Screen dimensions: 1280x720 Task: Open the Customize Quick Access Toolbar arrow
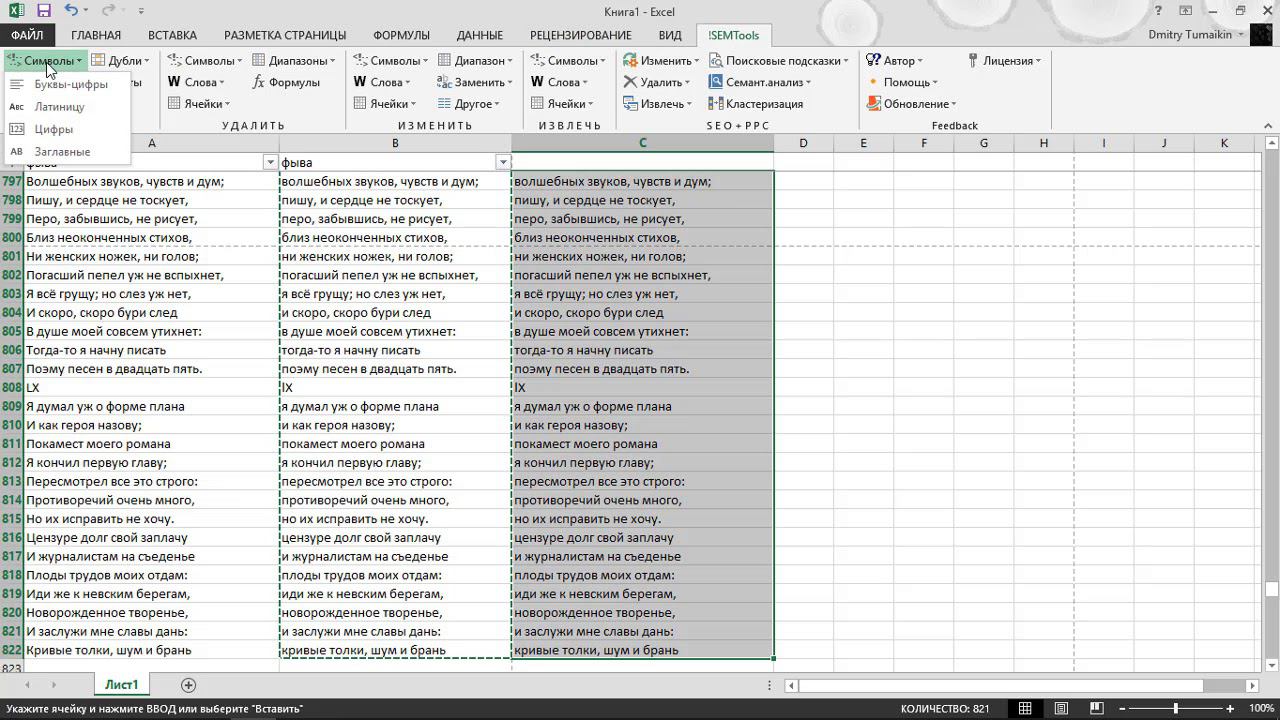coord(141,11)
